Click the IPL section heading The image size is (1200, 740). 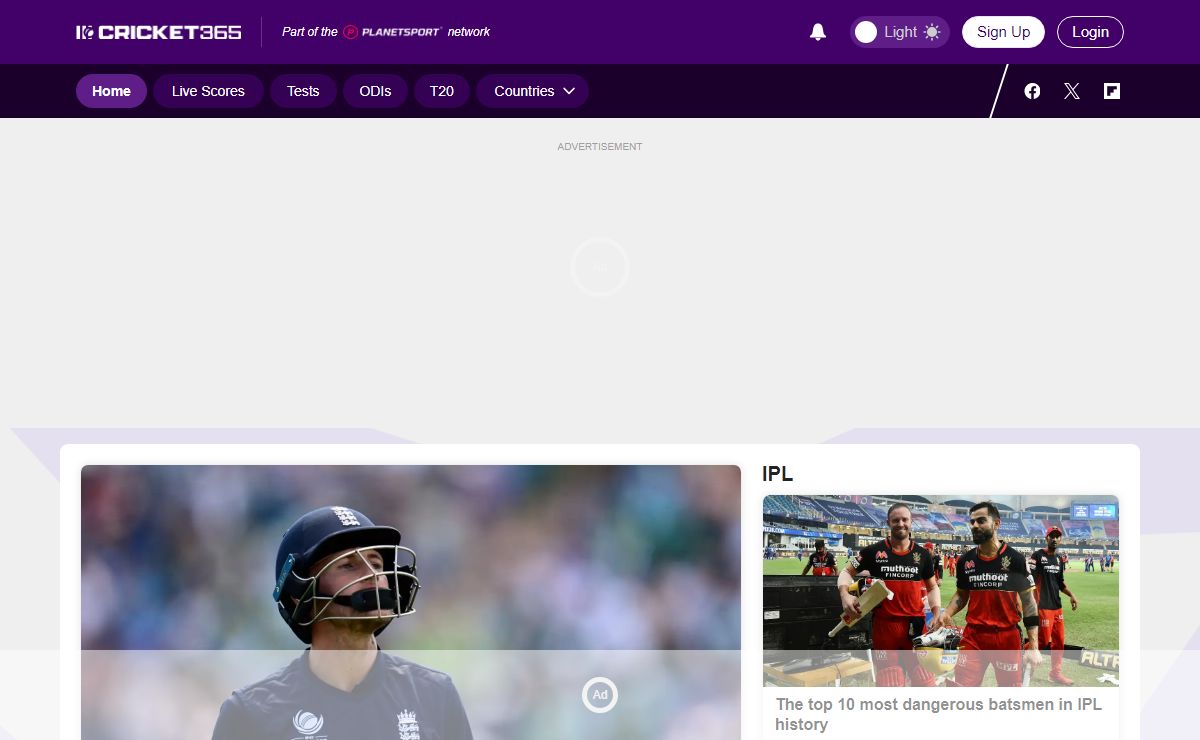coord(777,474)
